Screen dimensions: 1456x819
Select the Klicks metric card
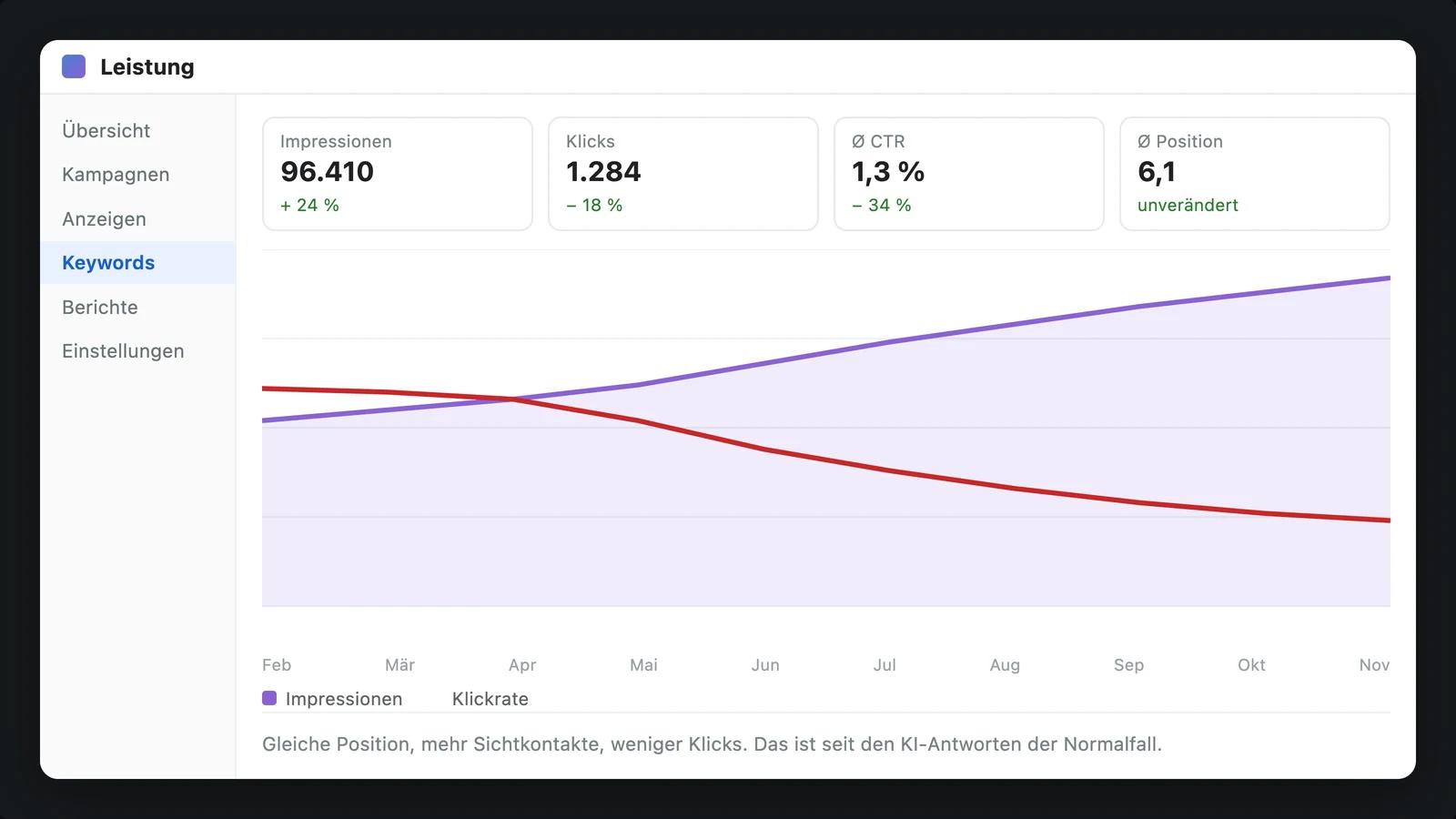tap(683, 174)
